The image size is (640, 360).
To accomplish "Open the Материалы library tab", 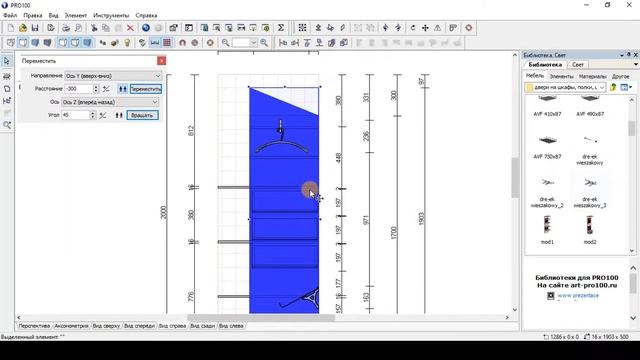I will (592, 76).
